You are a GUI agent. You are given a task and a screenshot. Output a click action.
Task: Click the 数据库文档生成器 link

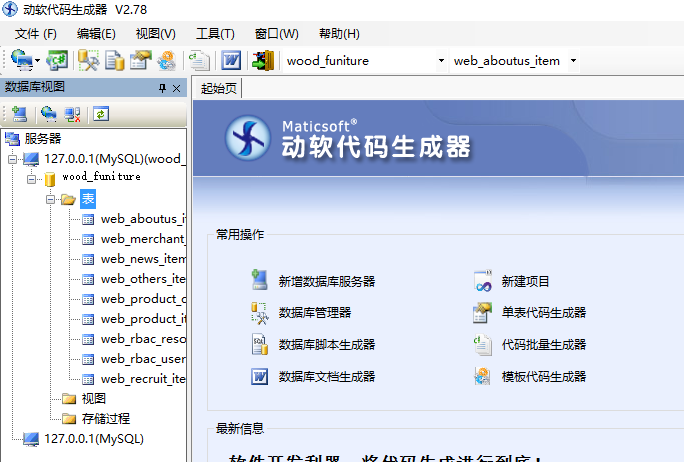click(327, 376)
